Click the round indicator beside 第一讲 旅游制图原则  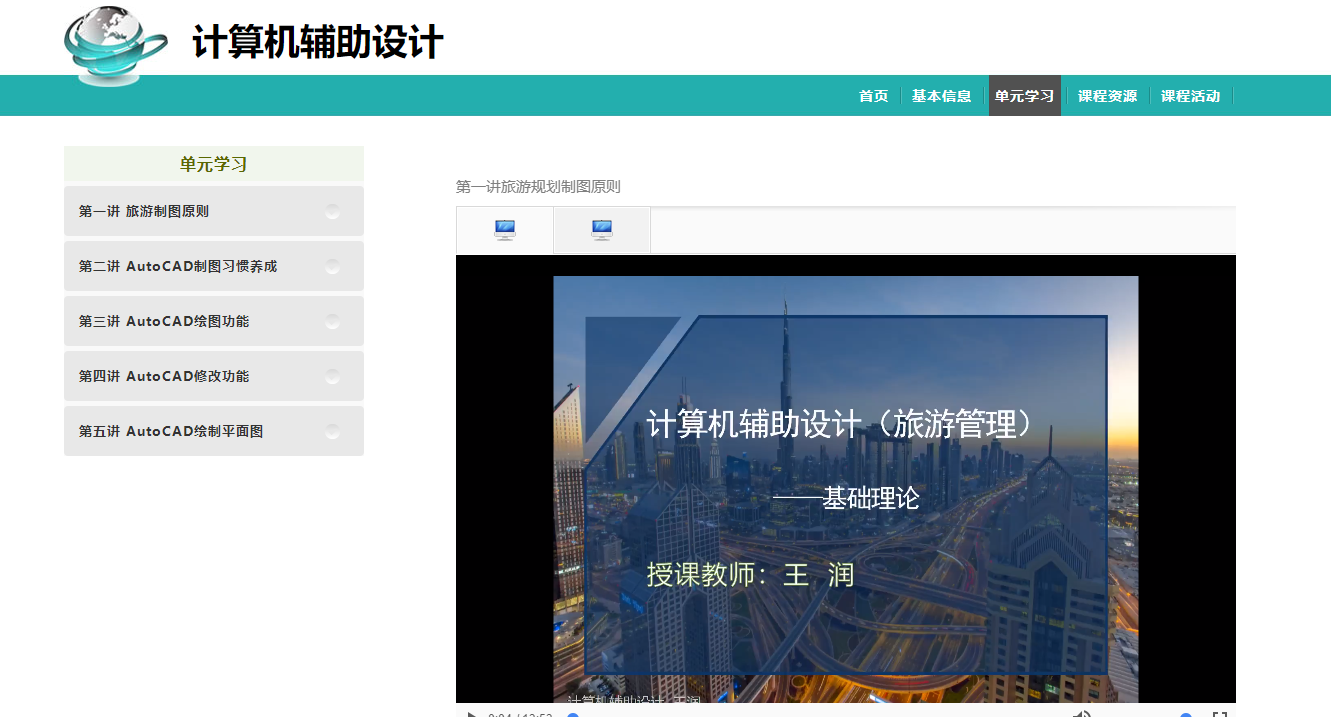click(332, 212)
